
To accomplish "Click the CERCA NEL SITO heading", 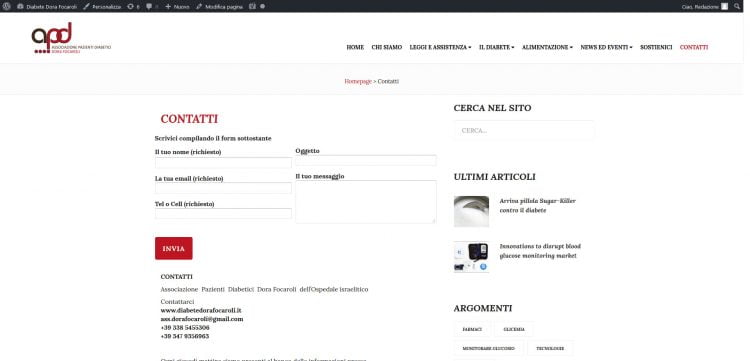I will pyautogui.click(x=492, y=108).
